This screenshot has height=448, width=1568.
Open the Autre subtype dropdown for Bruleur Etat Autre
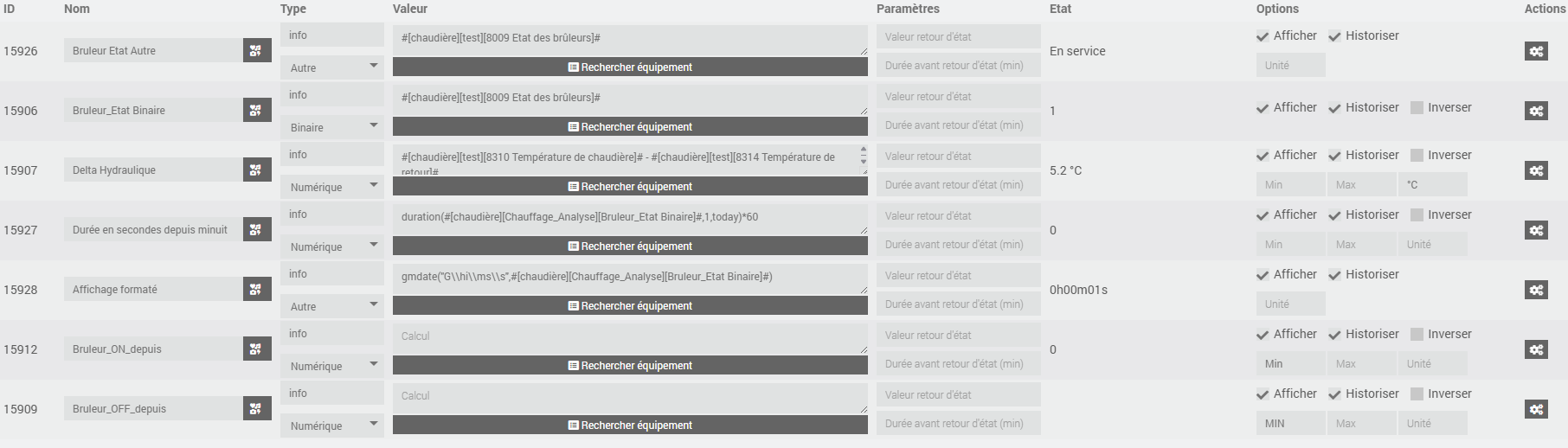point(331,67)
